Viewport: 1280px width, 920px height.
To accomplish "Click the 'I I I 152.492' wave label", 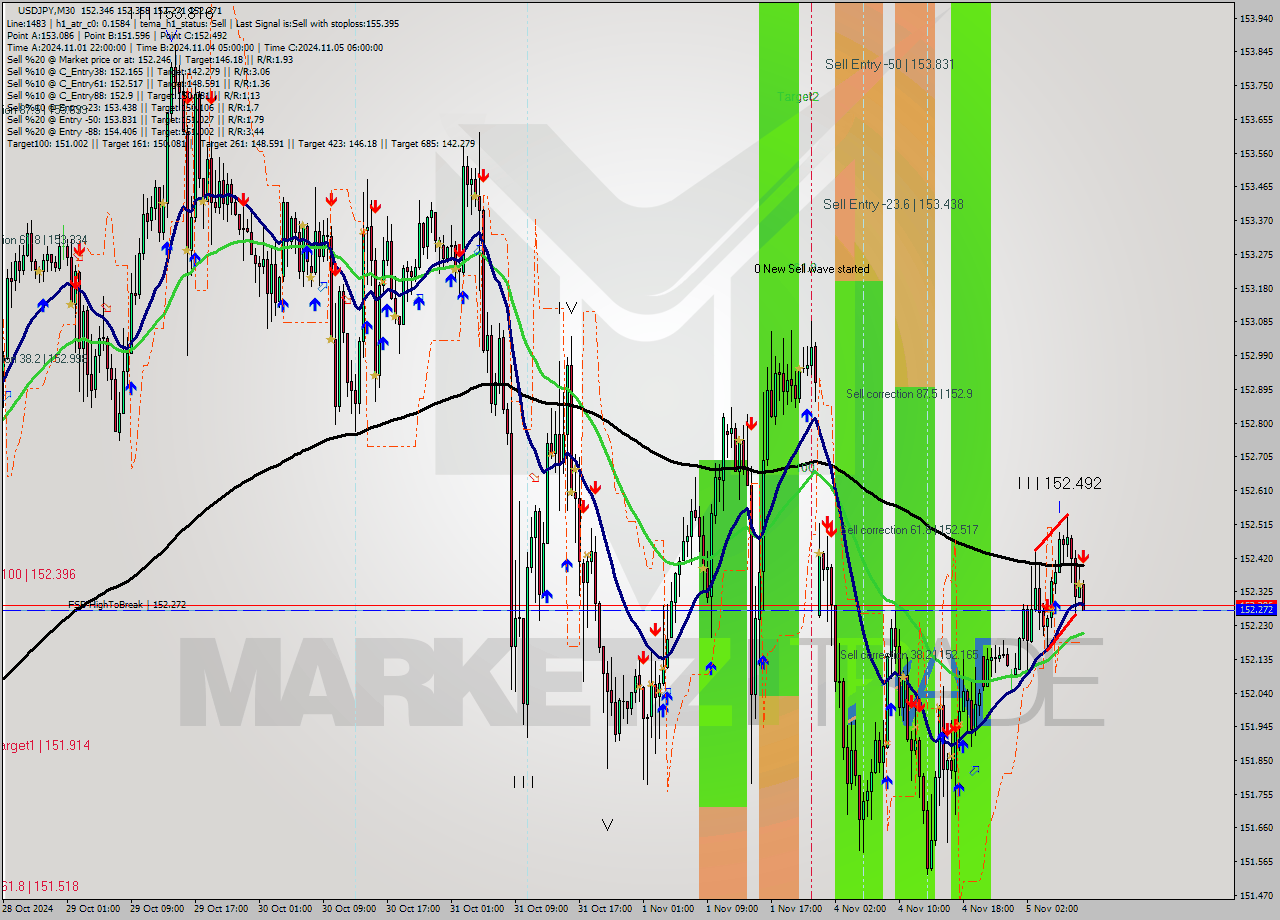I will coord(1059,483).
